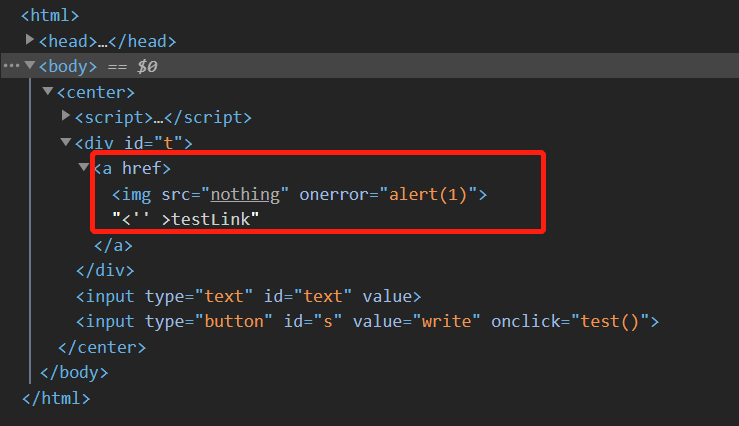Select the closing div tag
The width and height of the screenshot is (739, 426).
(105, 270)
